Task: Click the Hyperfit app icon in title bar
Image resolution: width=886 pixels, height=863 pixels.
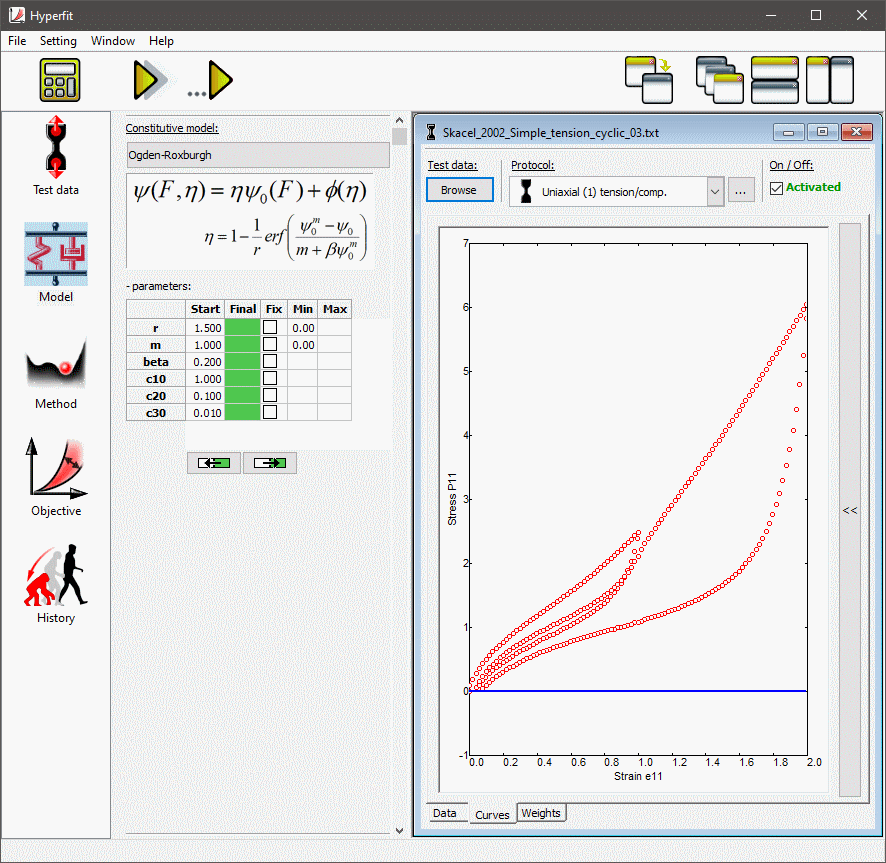Action: pos(17,15)
